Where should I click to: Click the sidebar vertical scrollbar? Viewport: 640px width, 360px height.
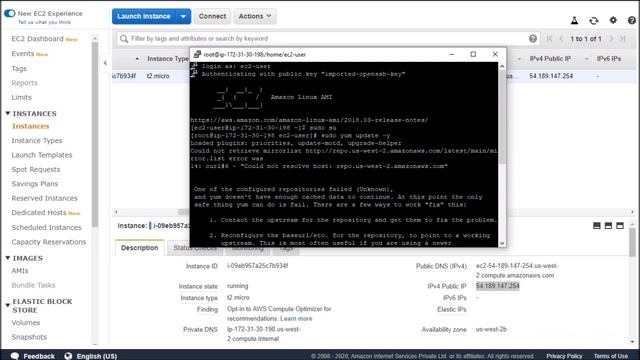95,135
